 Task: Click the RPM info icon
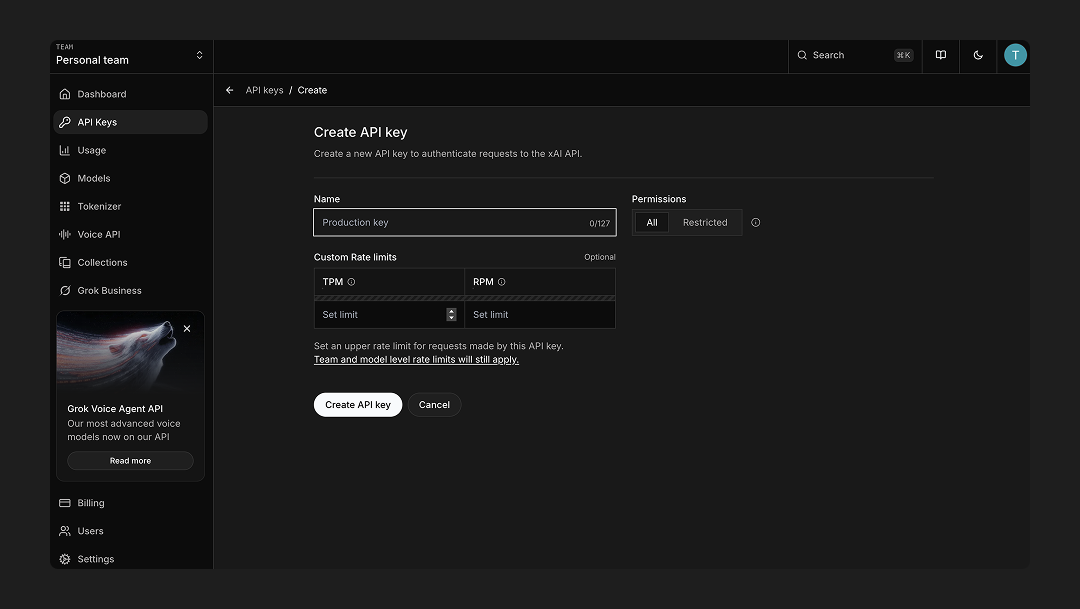pyautogui.click(x=501, y=282)
